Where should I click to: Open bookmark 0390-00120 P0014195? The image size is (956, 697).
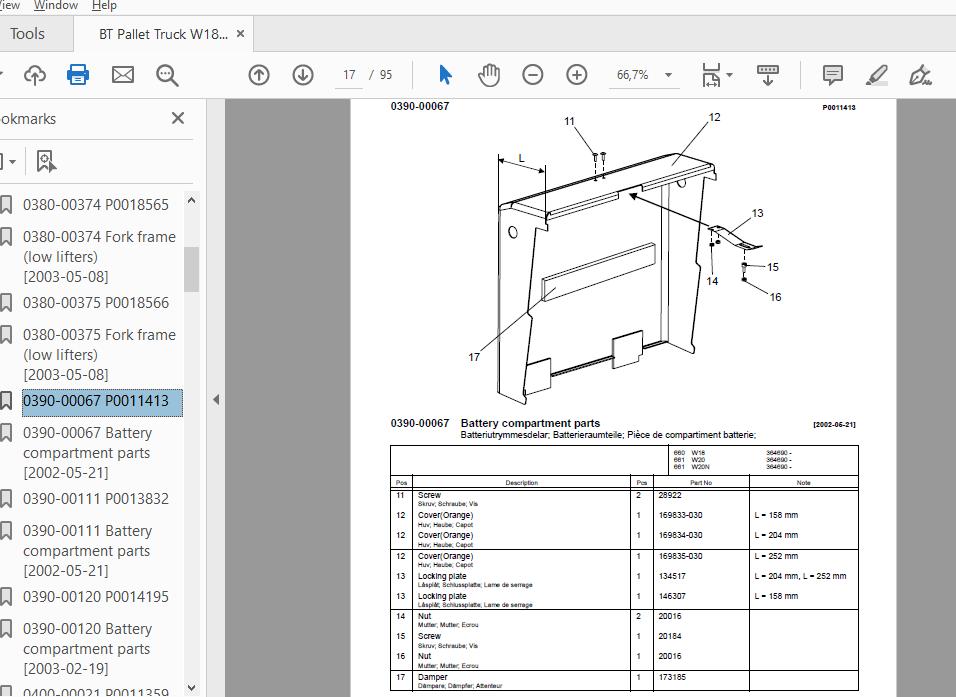coord(96,596)
